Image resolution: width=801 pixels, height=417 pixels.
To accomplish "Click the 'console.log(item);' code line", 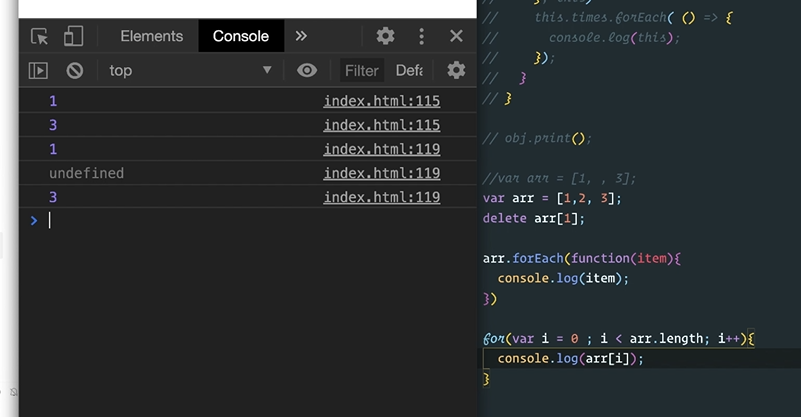I will 563,279.
